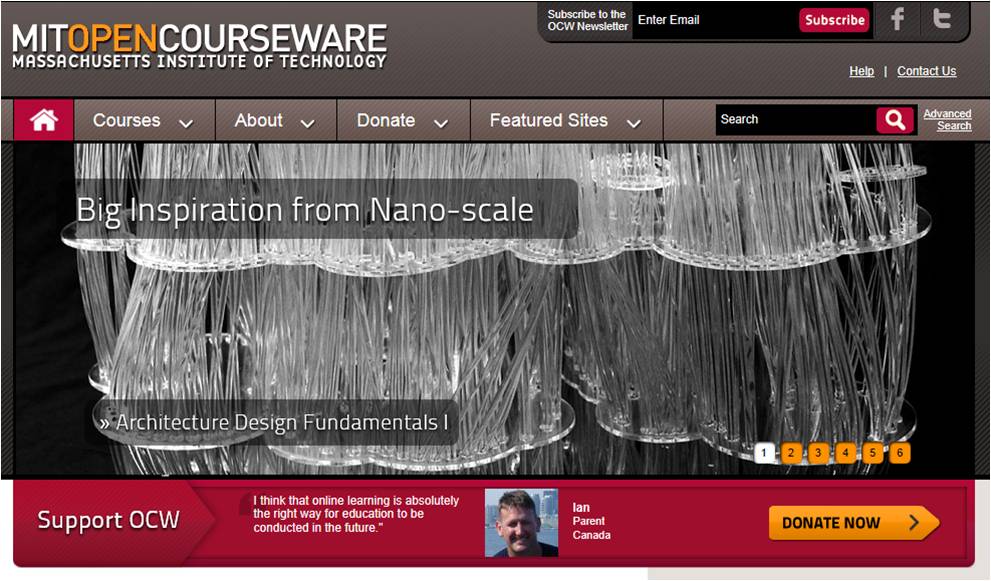The image size is (991, 581).
Task: Click the Subscribe to the OCW Newsletter label
Action: pyautogui.click(x=587, y=20)
